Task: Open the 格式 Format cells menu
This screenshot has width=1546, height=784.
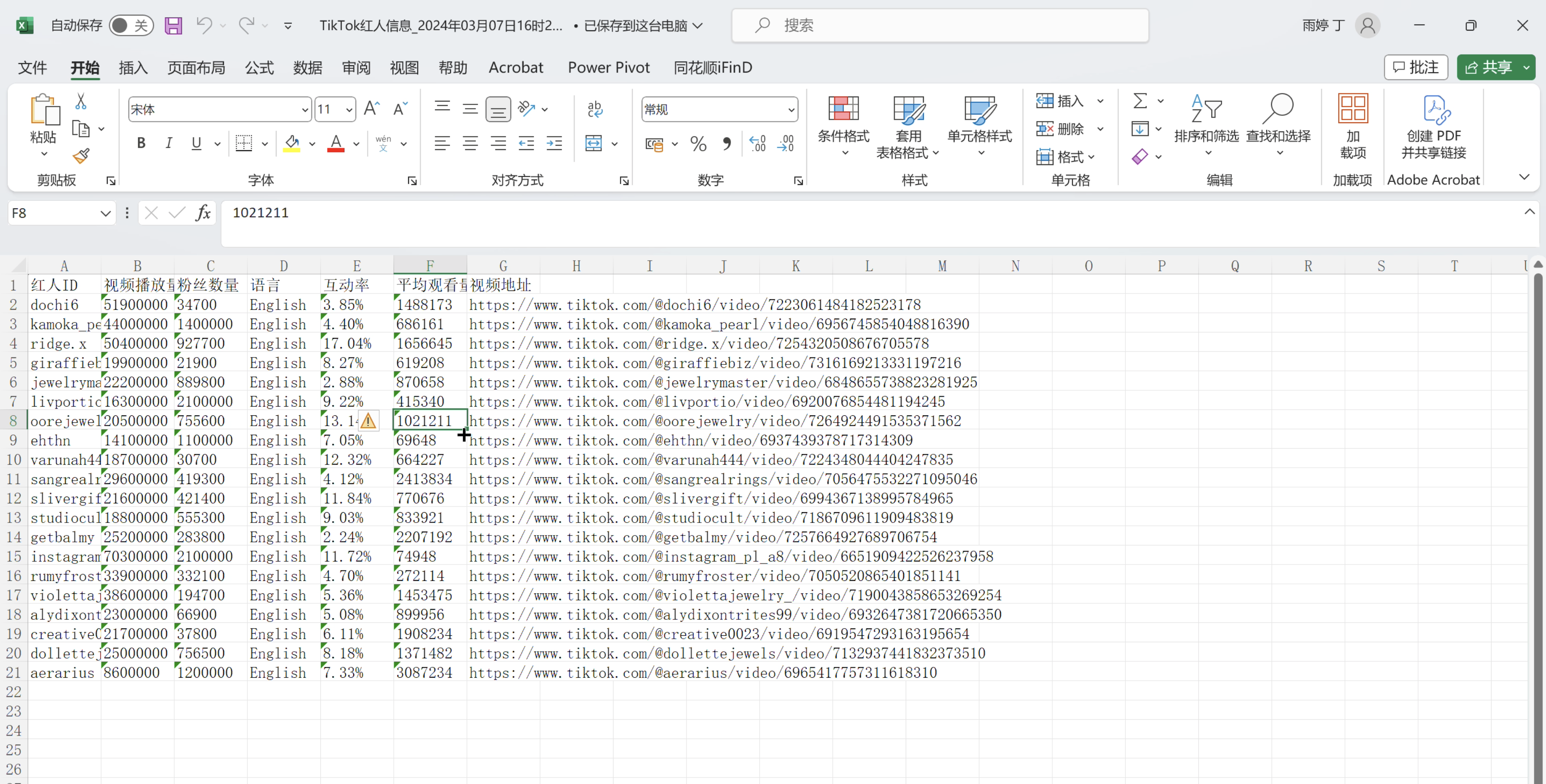Action: coord(1066,156)
